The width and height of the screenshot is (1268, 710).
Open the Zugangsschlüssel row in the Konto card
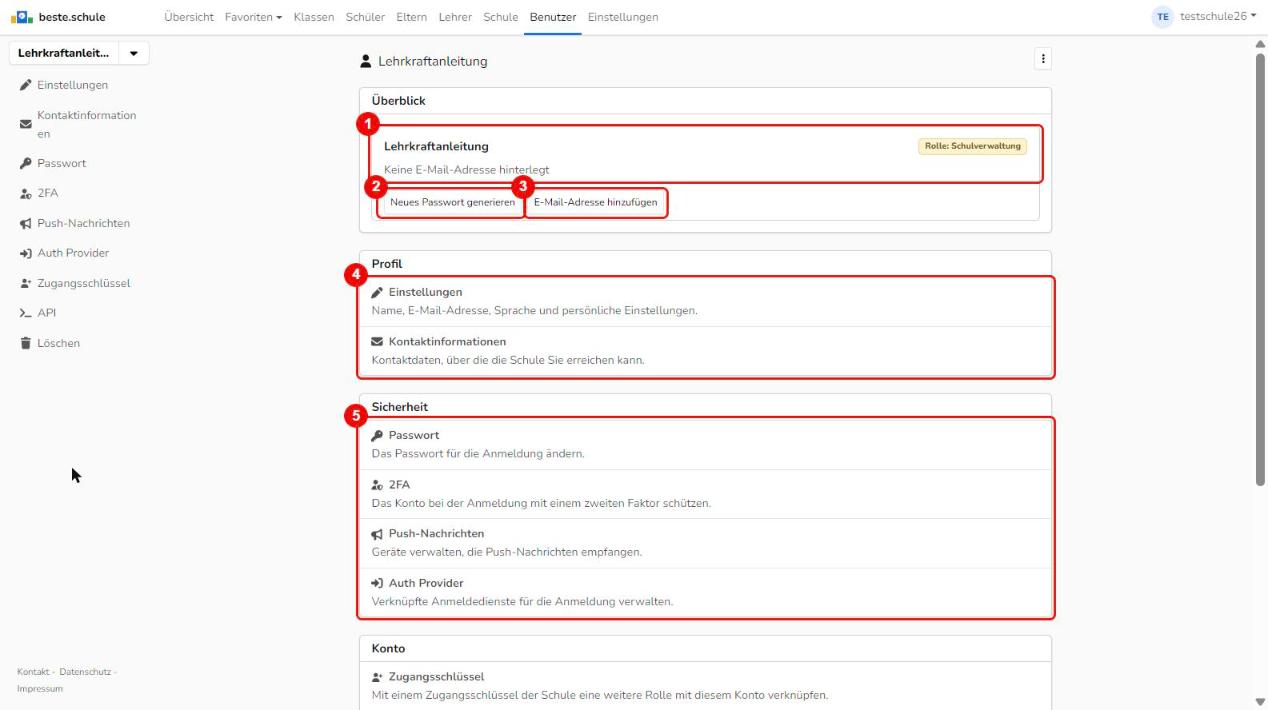pyautogui.click(x=705, y=686)
